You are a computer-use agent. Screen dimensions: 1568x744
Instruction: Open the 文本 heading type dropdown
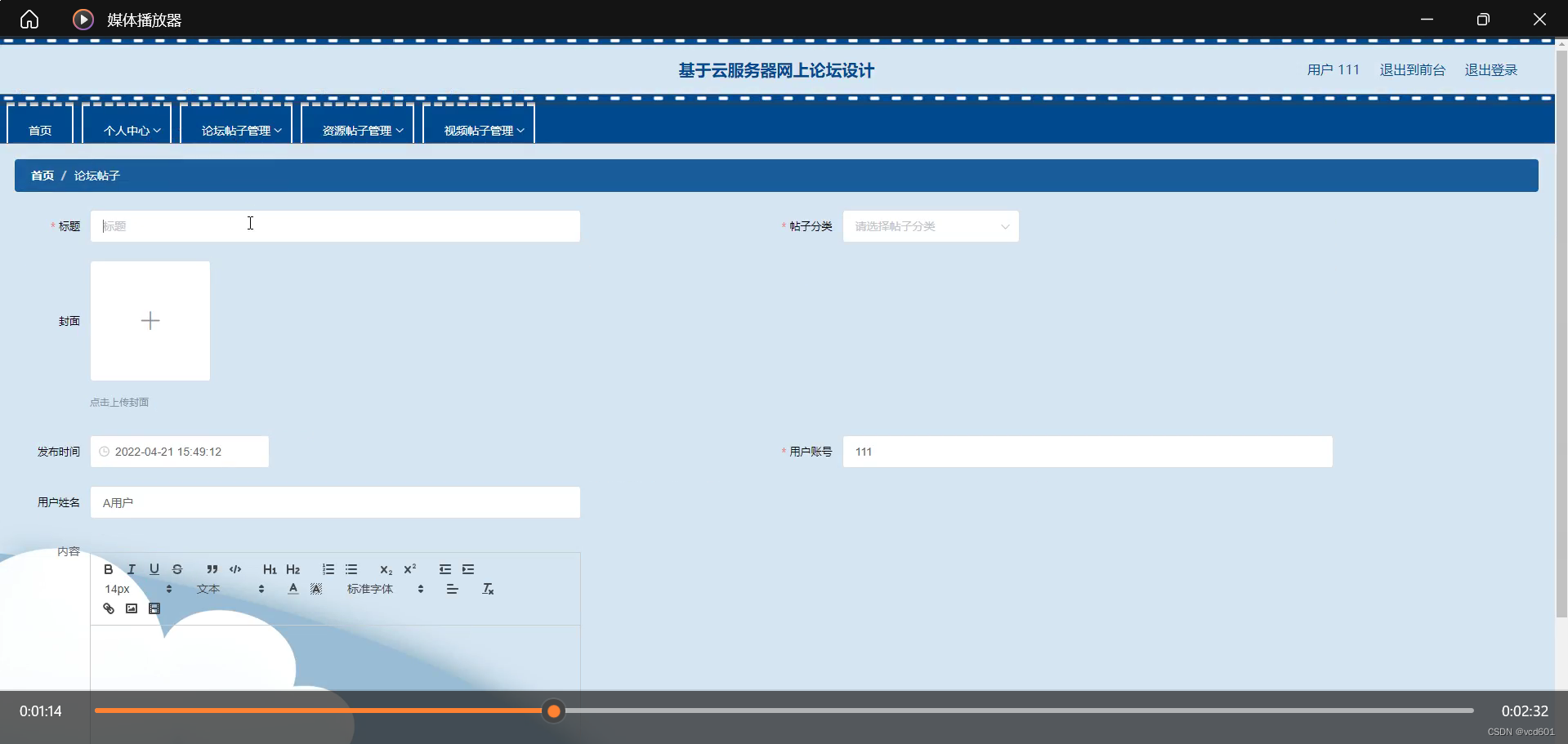(x=230, y=589)
